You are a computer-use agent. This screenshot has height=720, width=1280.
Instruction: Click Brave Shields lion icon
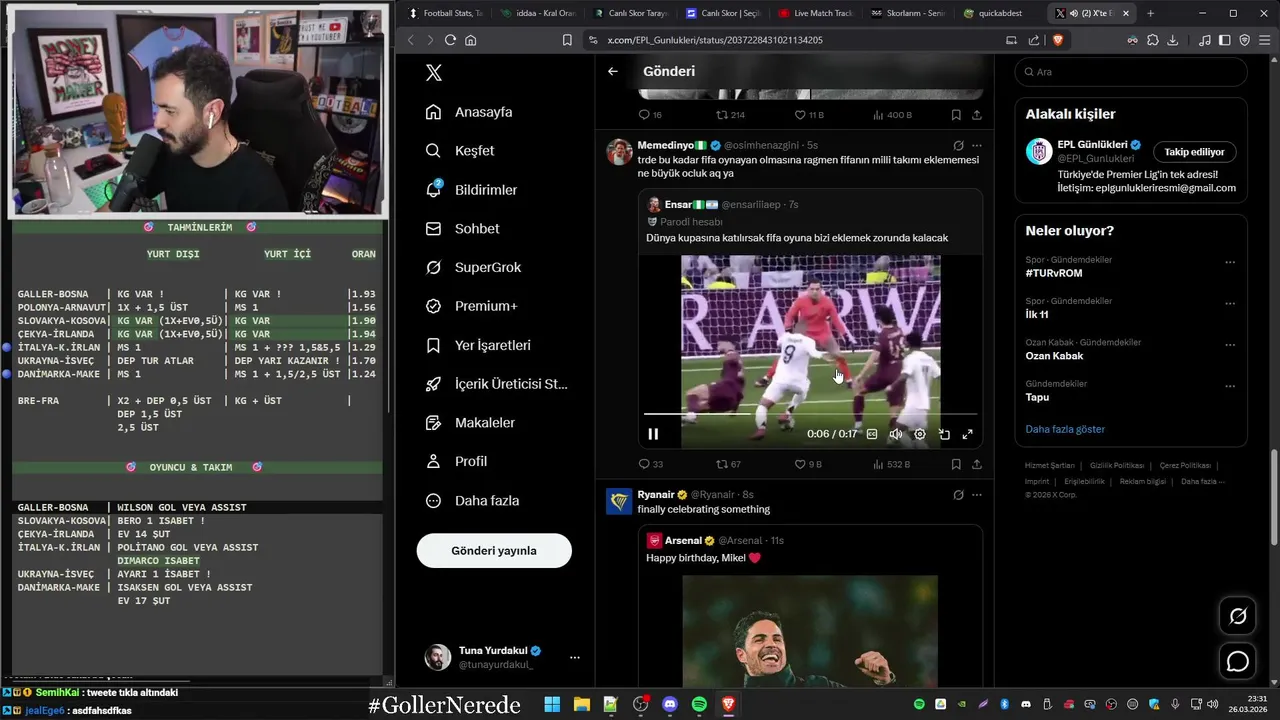pos(1057,40)
